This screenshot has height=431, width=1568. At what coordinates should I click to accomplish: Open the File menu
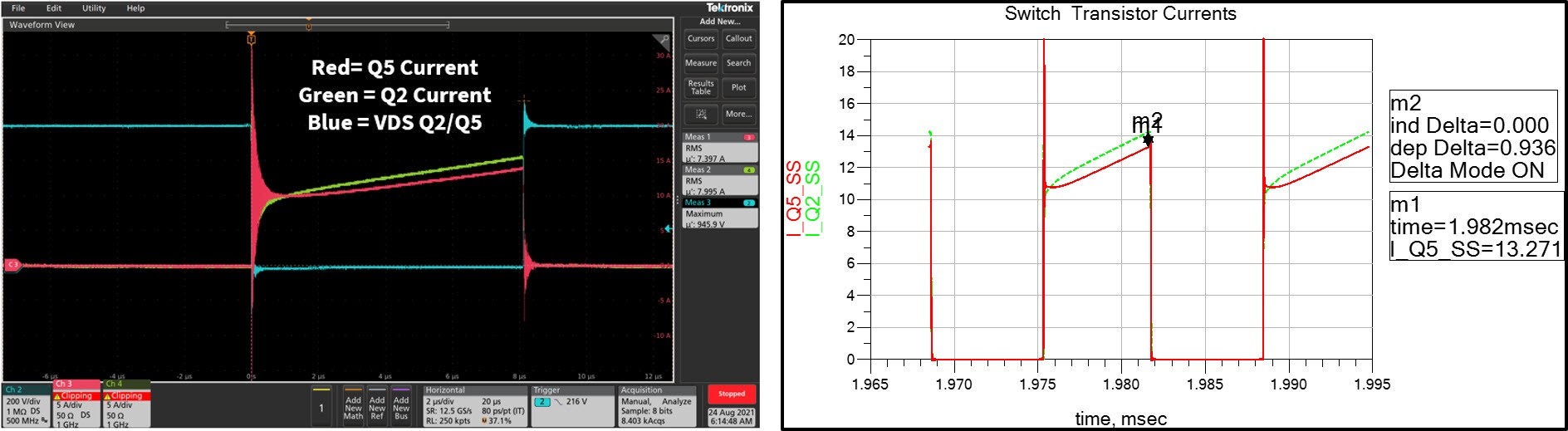(18, 8)
